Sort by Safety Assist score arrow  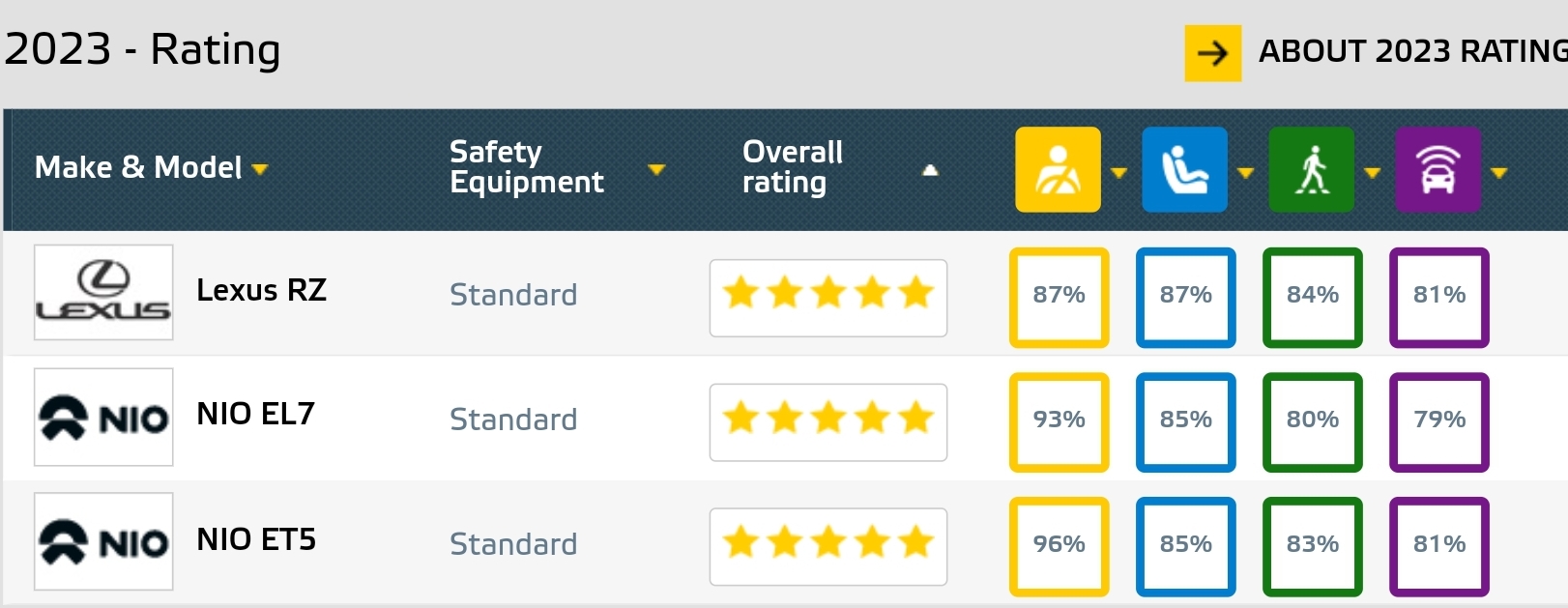(x=1498, y=173)
